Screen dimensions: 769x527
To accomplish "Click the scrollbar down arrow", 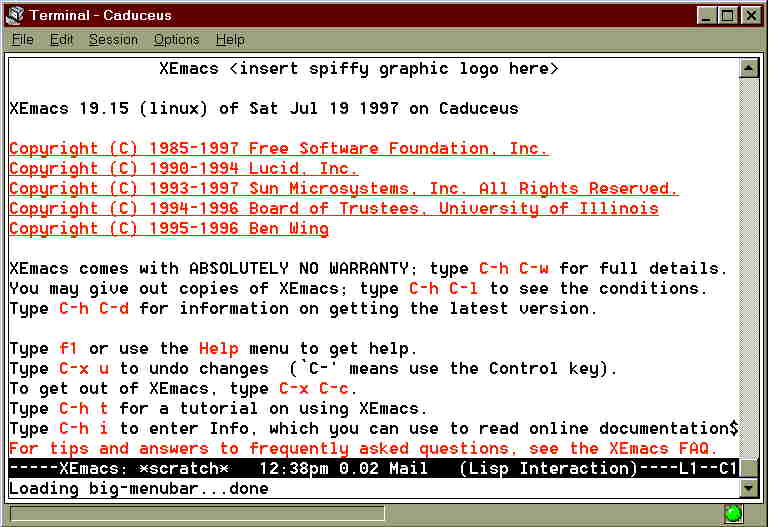I will pos(749,488).
